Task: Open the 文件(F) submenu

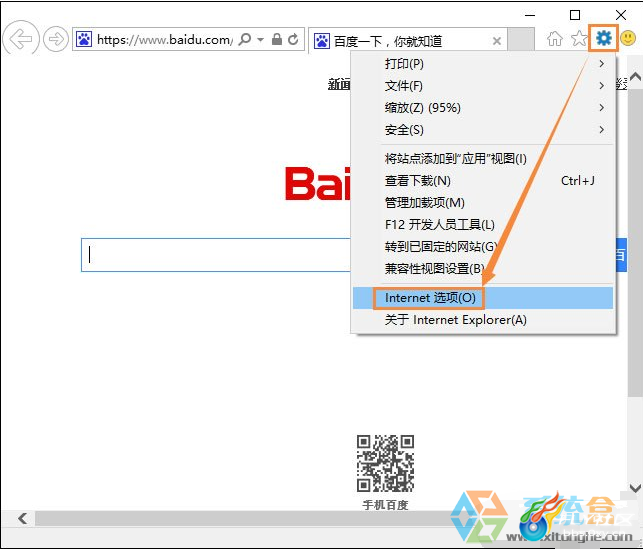Action: [483, 86]
